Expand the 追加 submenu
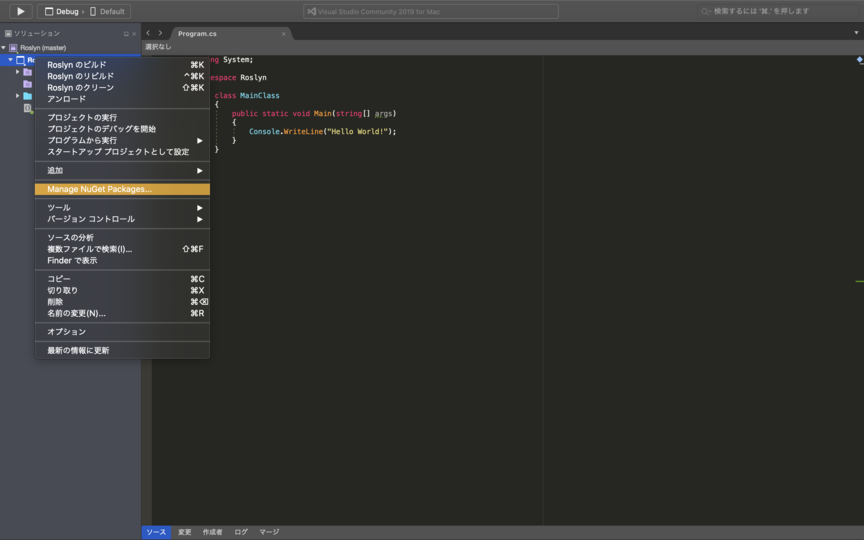The width and height of the screenshot is (864, 540). tap(122, 171)
